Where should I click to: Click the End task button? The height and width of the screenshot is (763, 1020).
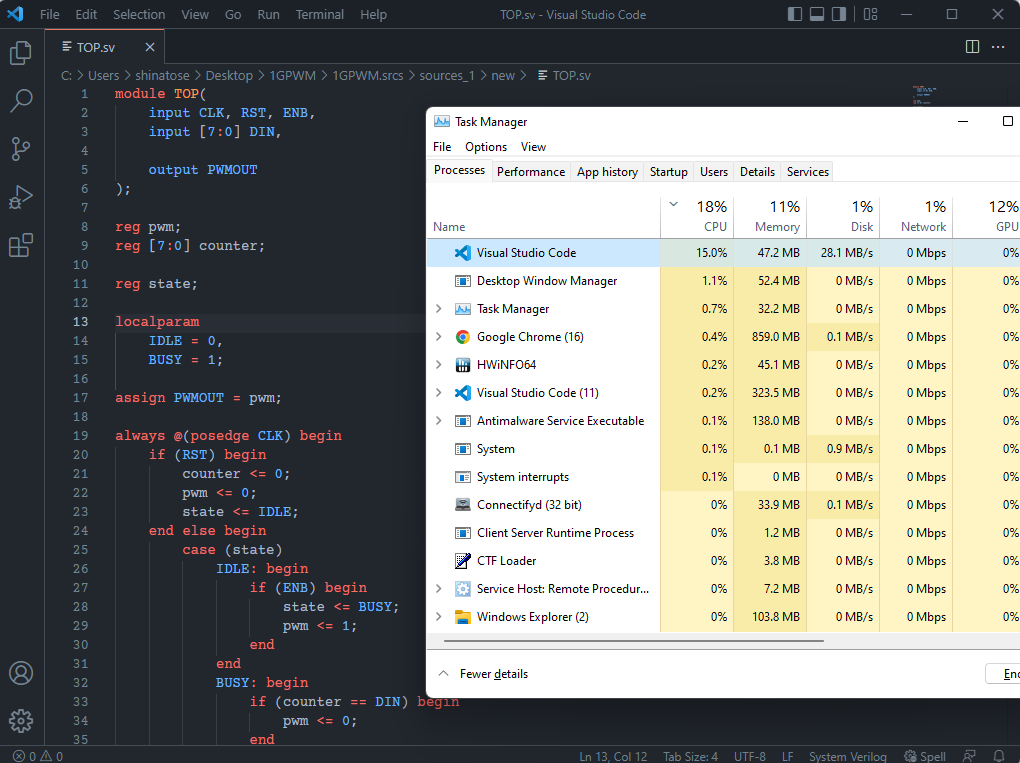click(1006, 673)
